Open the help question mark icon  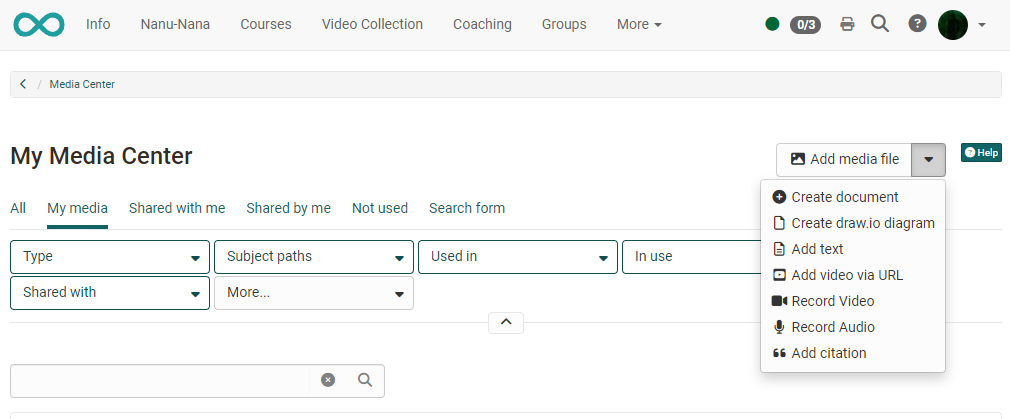(917, 24)
